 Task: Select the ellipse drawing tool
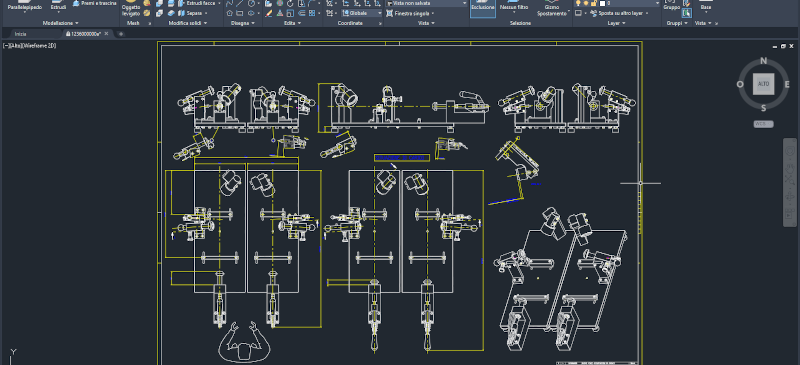click(252, 13)
